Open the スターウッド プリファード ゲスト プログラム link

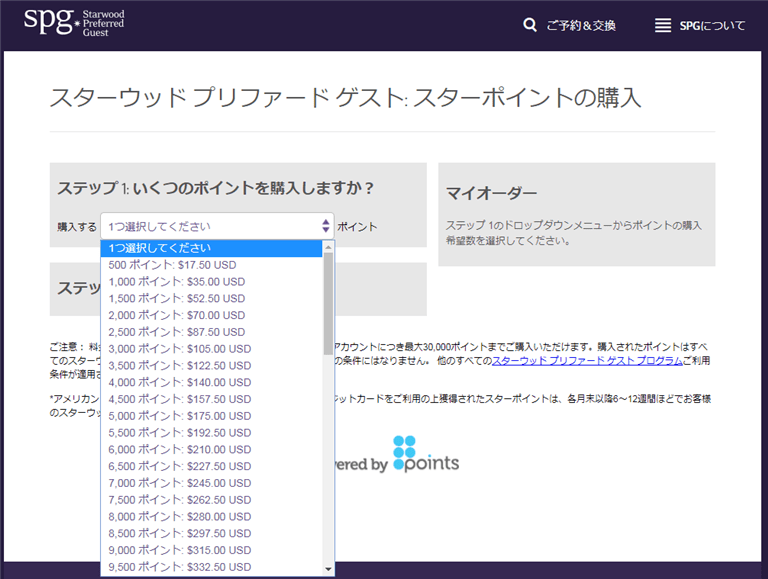(587, 361)
